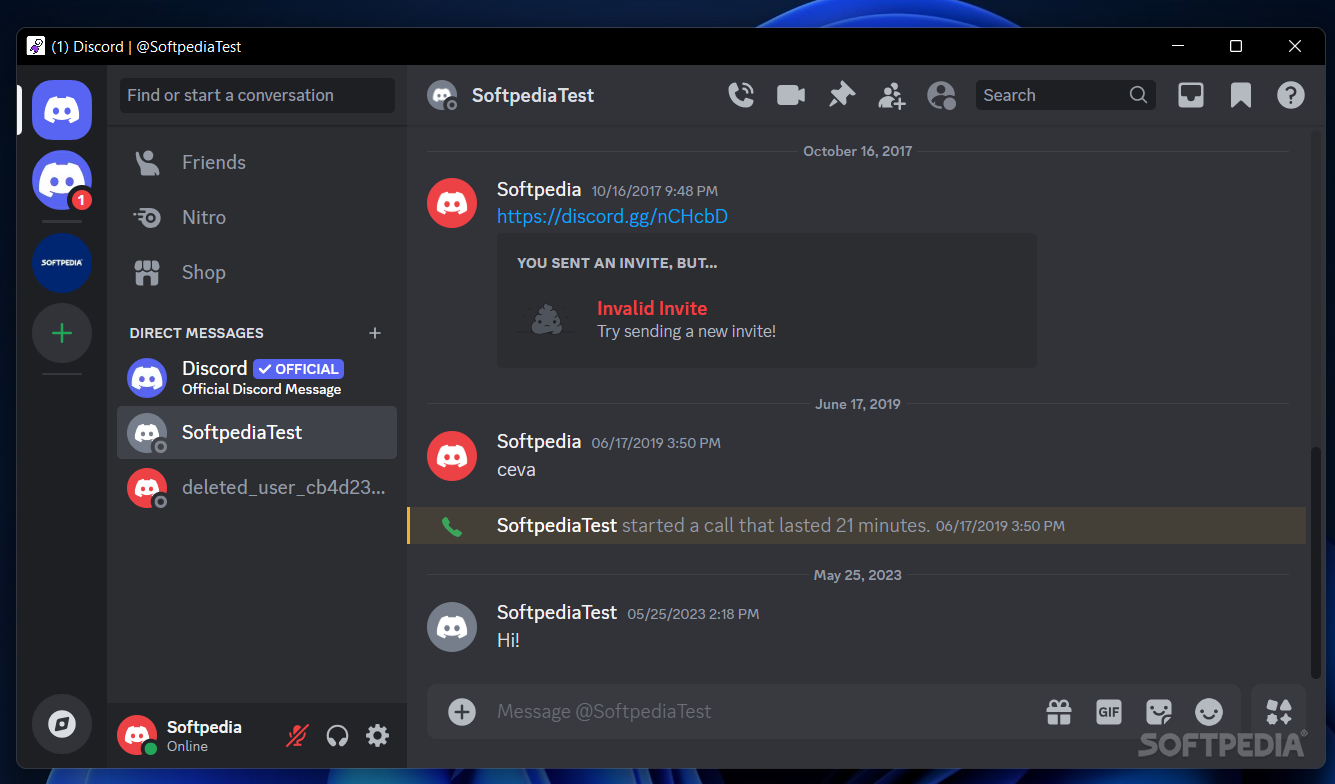Screen dimensions: 1335x784
Task: Open User Settings gear
Action: coord(377,736)
